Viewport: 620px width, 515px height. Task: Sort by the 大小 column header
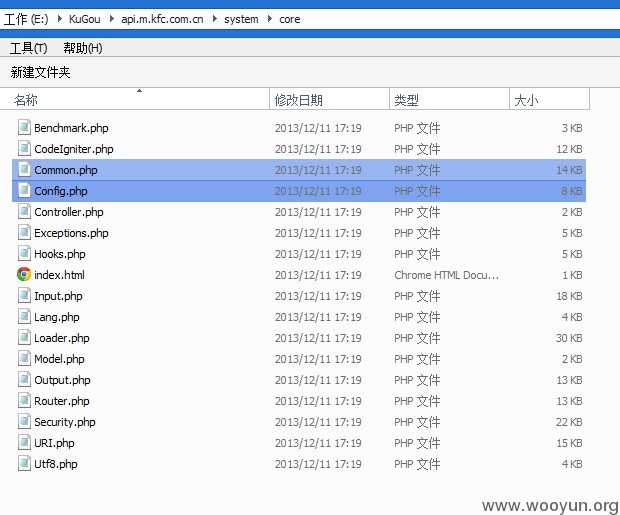click(550, 99)
